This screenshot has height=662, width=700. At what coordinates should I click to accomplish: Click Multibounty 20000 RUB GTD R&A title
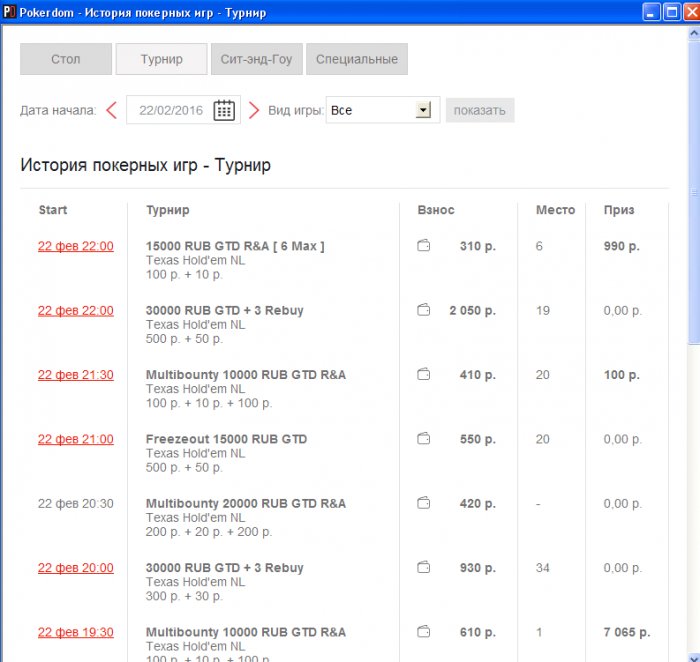[x=246, y=503]
